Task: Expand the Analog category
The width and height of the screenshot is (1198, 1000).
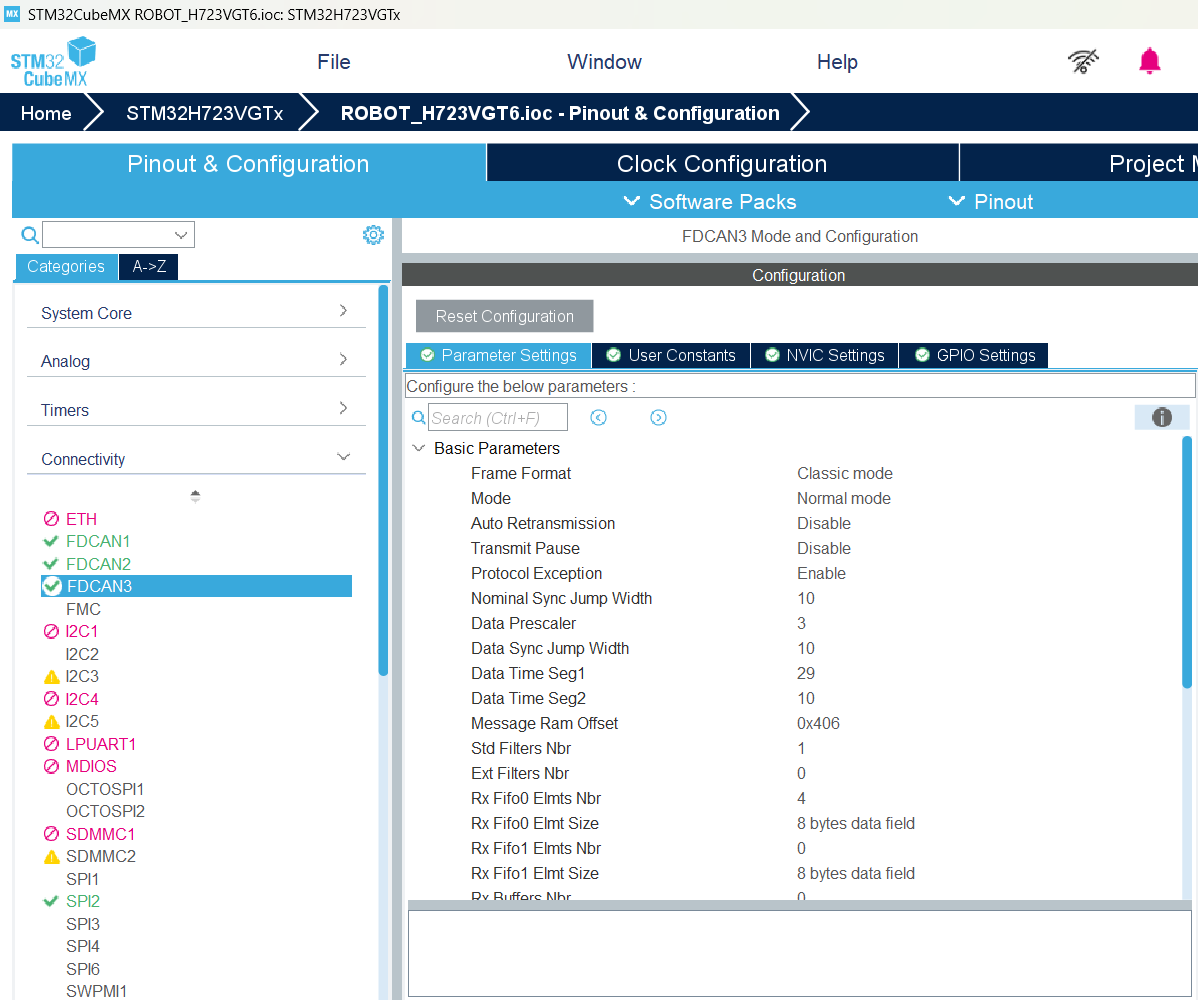Action: [196, 361]
